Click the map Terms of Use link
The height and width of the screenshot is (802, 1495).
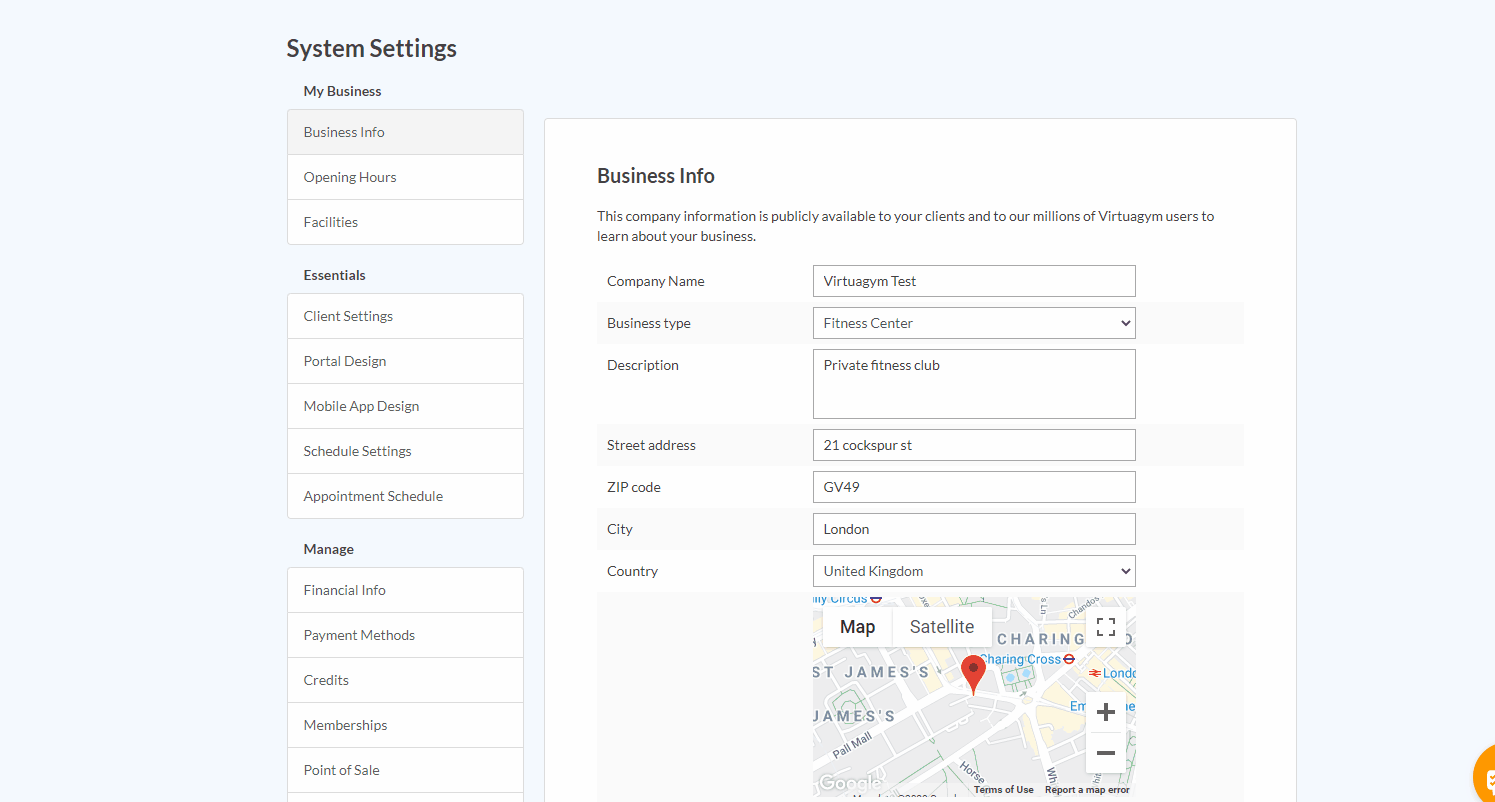(x=1003, y=790)
